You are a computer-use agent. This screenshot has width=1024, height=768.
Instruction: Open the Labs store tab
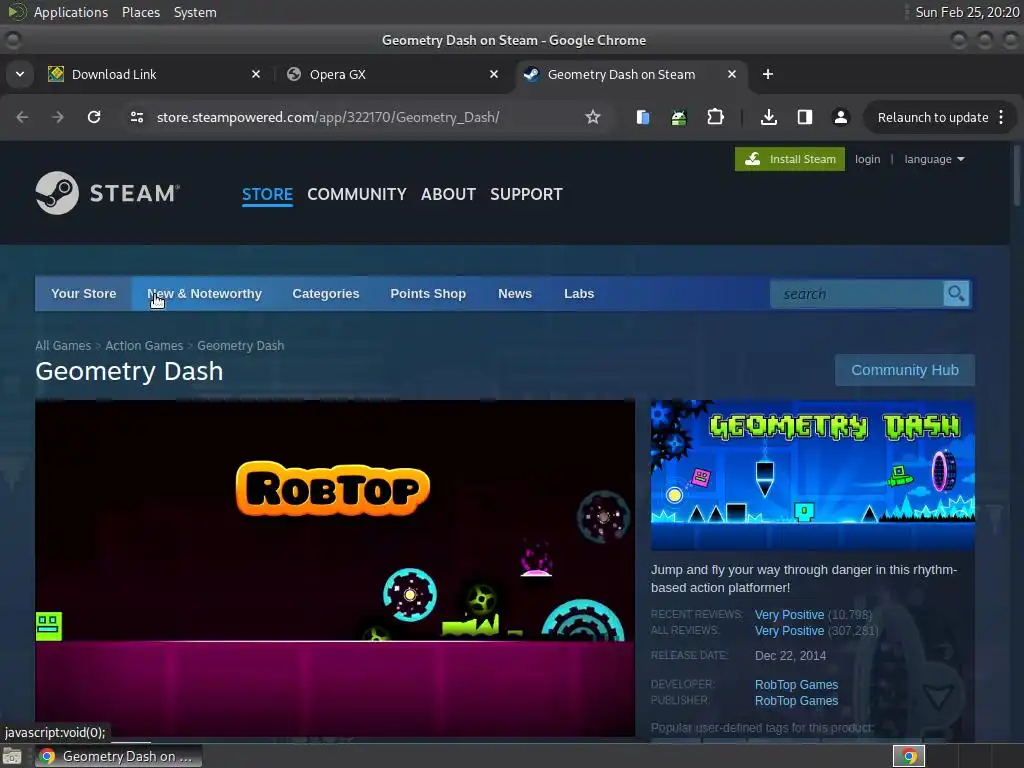(x=579, y=294)
